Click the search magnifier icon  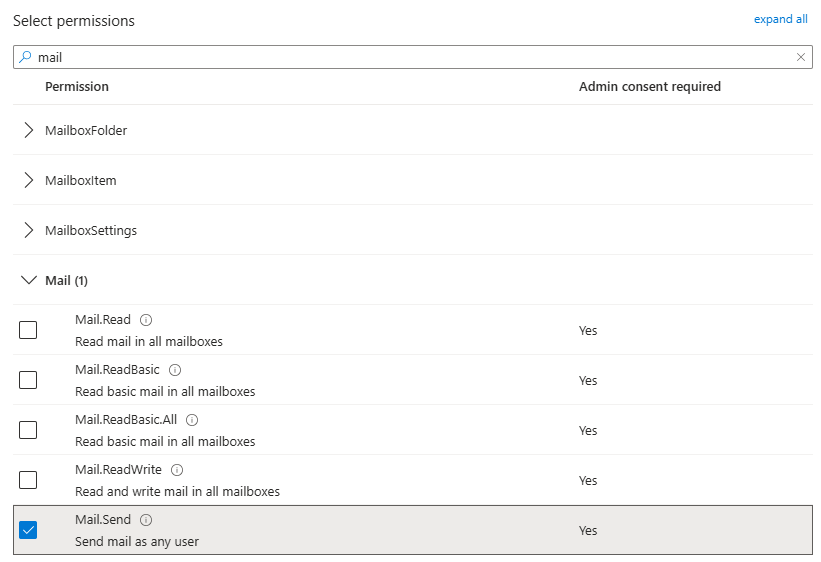25,57
